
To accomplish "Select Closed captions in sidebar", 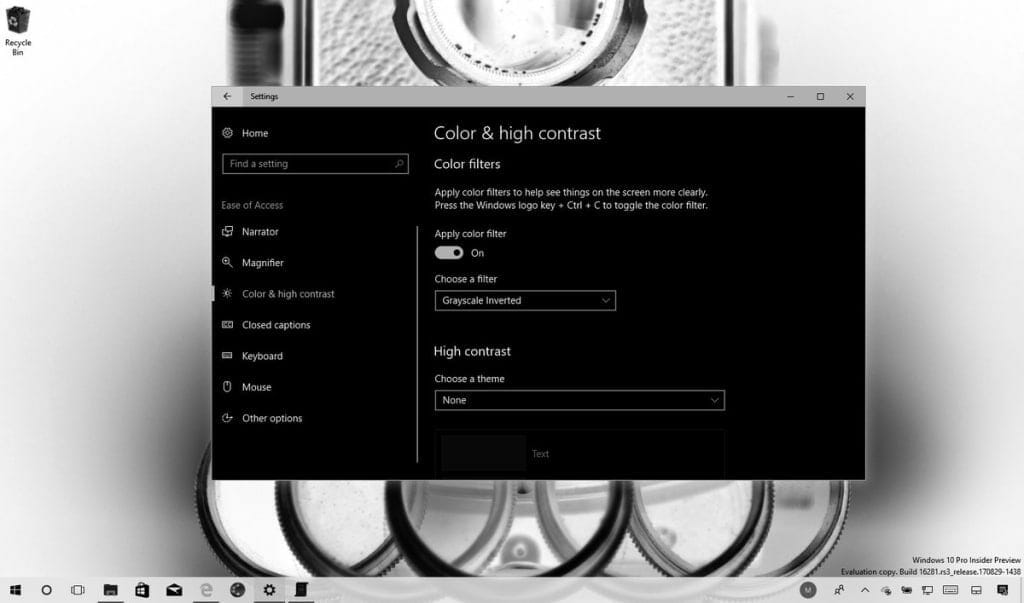I will [x=275, y=325].
